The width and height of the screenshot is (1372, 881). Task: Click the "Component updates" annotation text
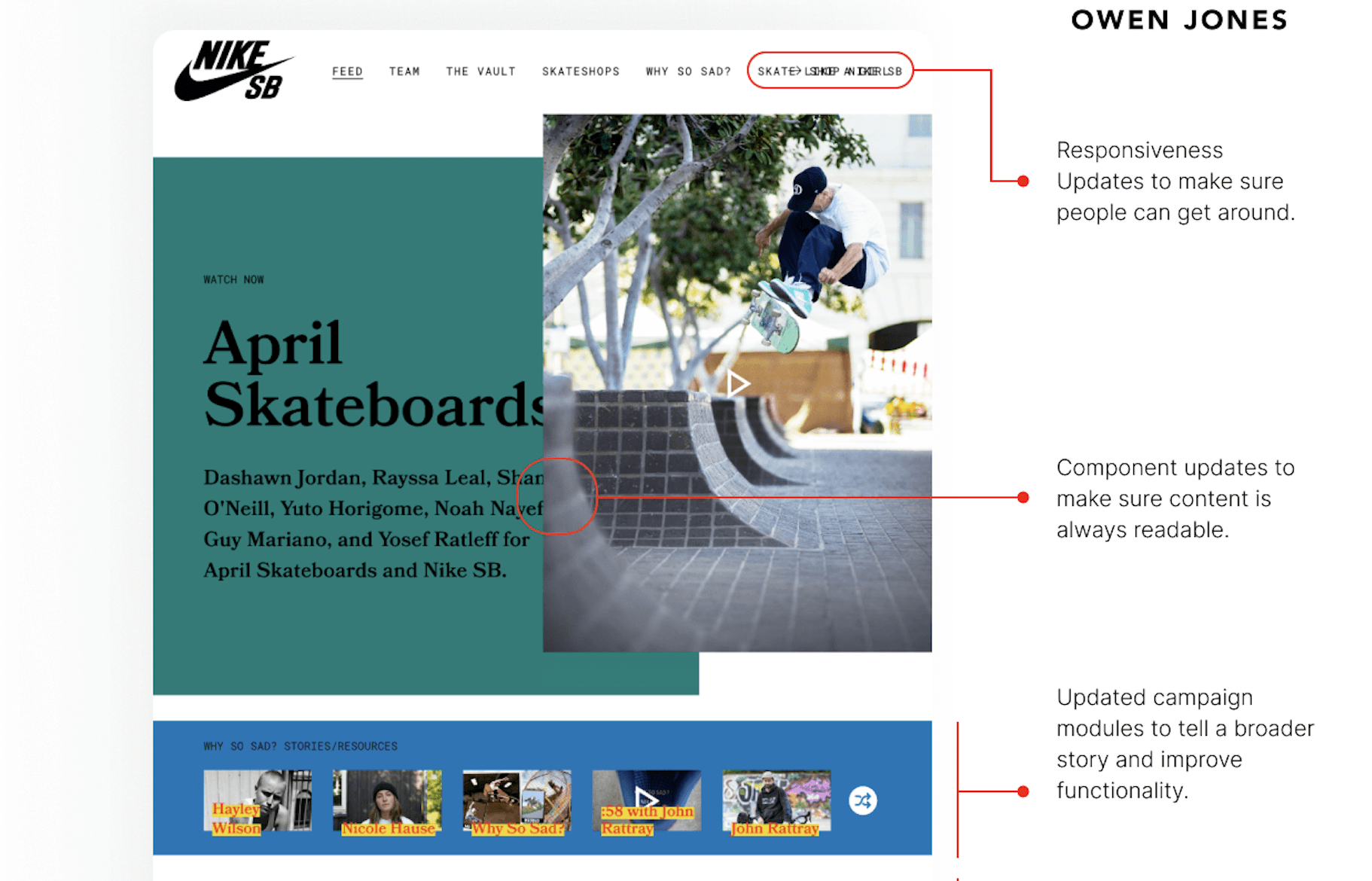[1175, 498]
